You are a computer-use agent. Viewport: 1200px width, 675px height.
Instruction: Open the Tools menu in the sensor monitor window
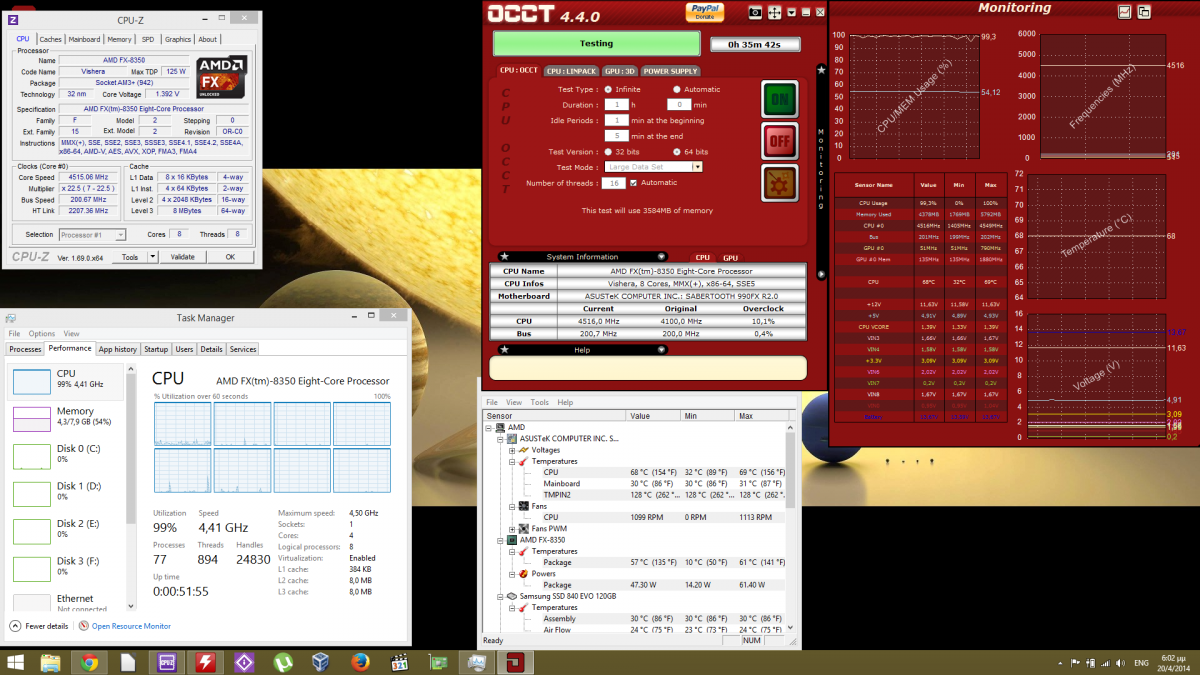(539, 402)
